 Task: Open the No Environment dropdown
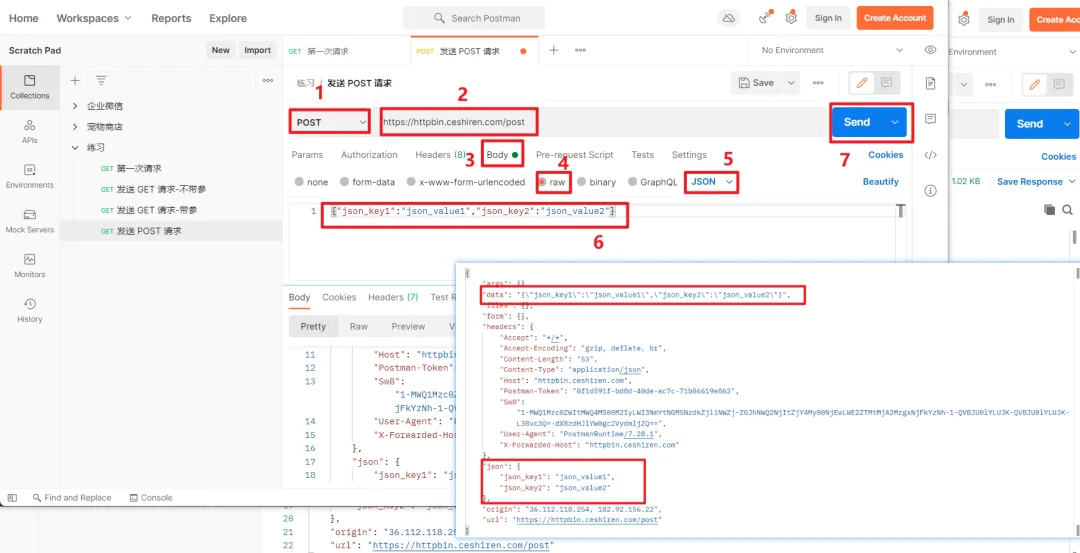point(832,50)
